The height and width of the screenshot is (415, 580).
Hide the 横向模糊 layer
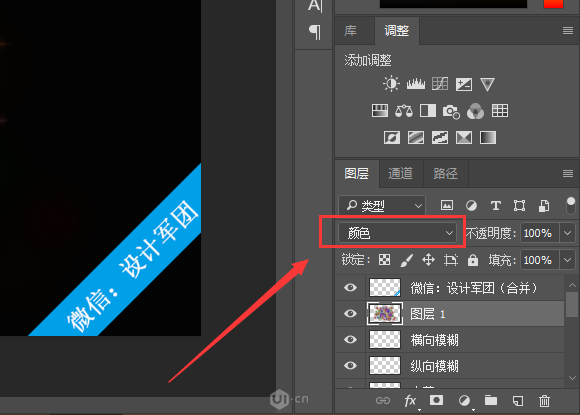(350, 340)
